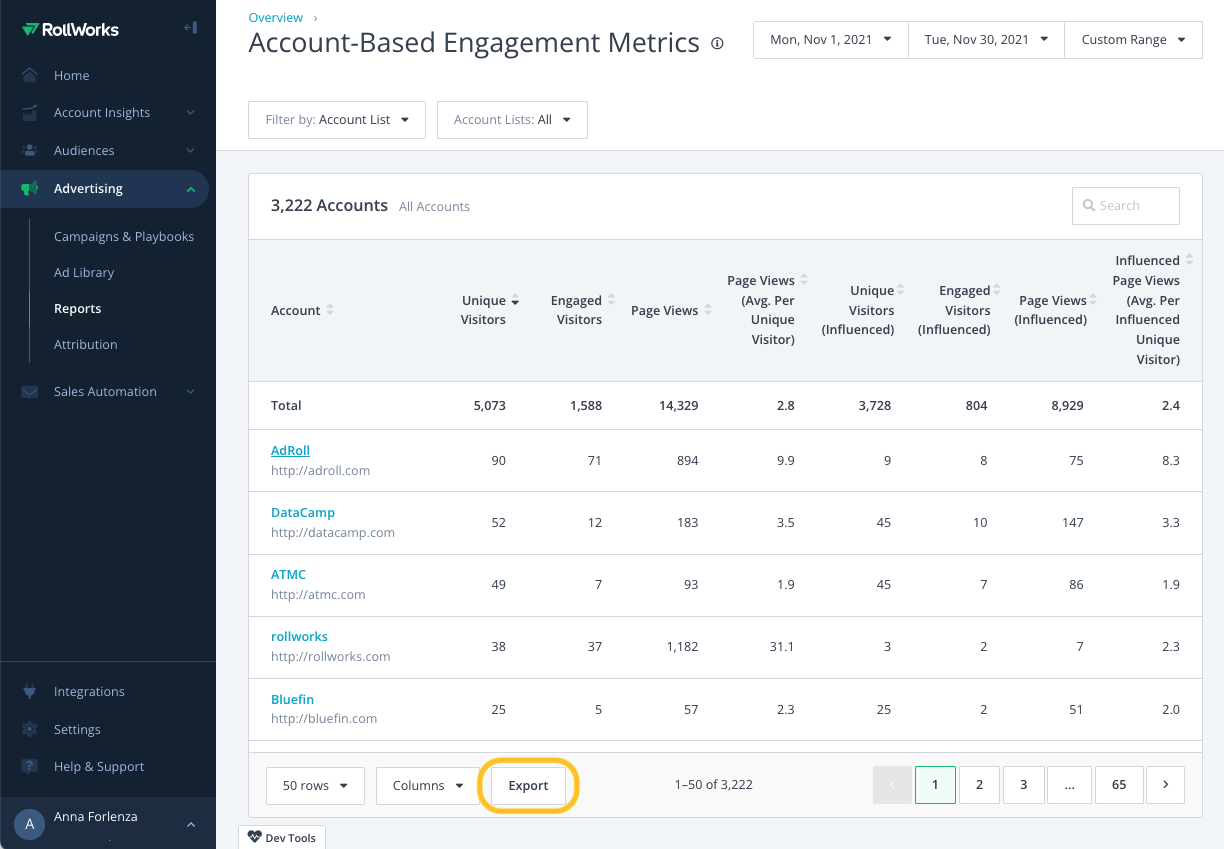Screen dimensions: 1224x849
Task: Open the end date Tue, Nov 30, 2021 dropdown
Action: coord(986,40)
